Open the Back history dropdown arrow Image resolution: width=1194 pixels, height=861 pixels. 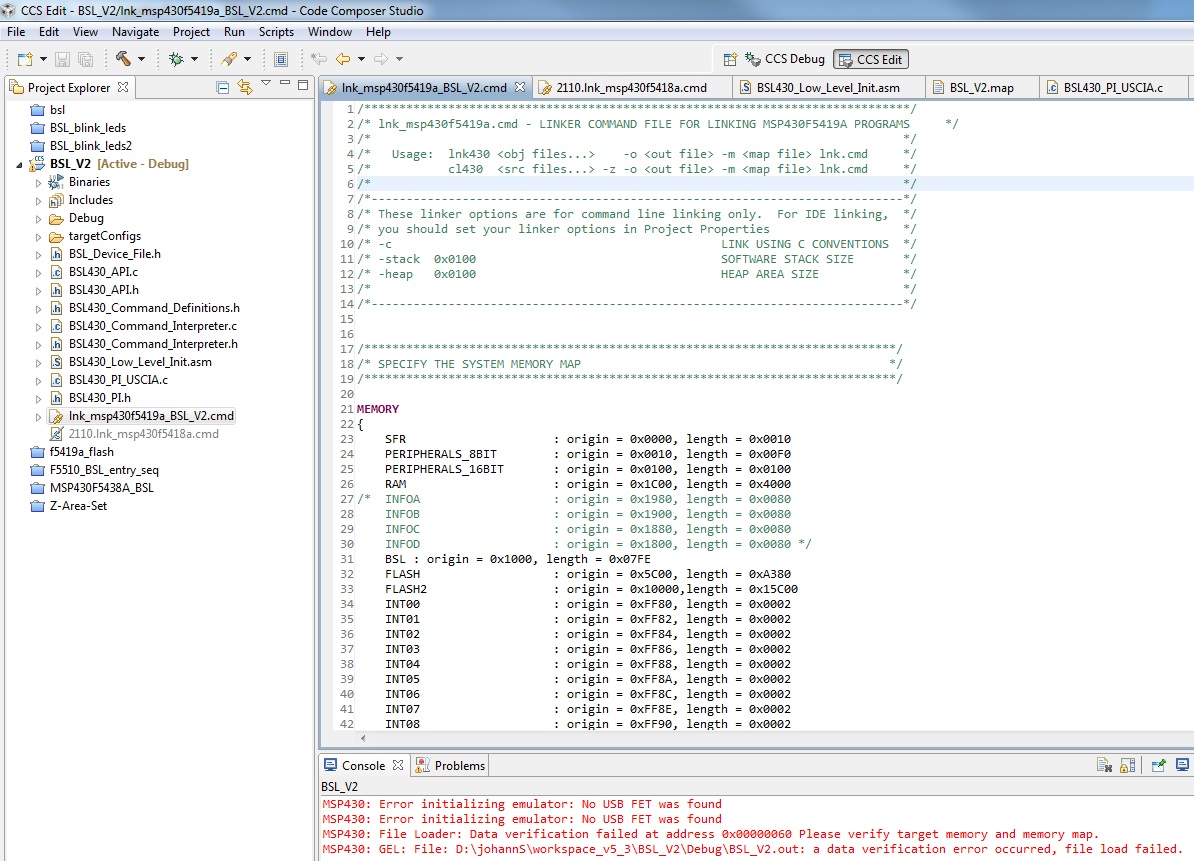click(x=361, y=59)
